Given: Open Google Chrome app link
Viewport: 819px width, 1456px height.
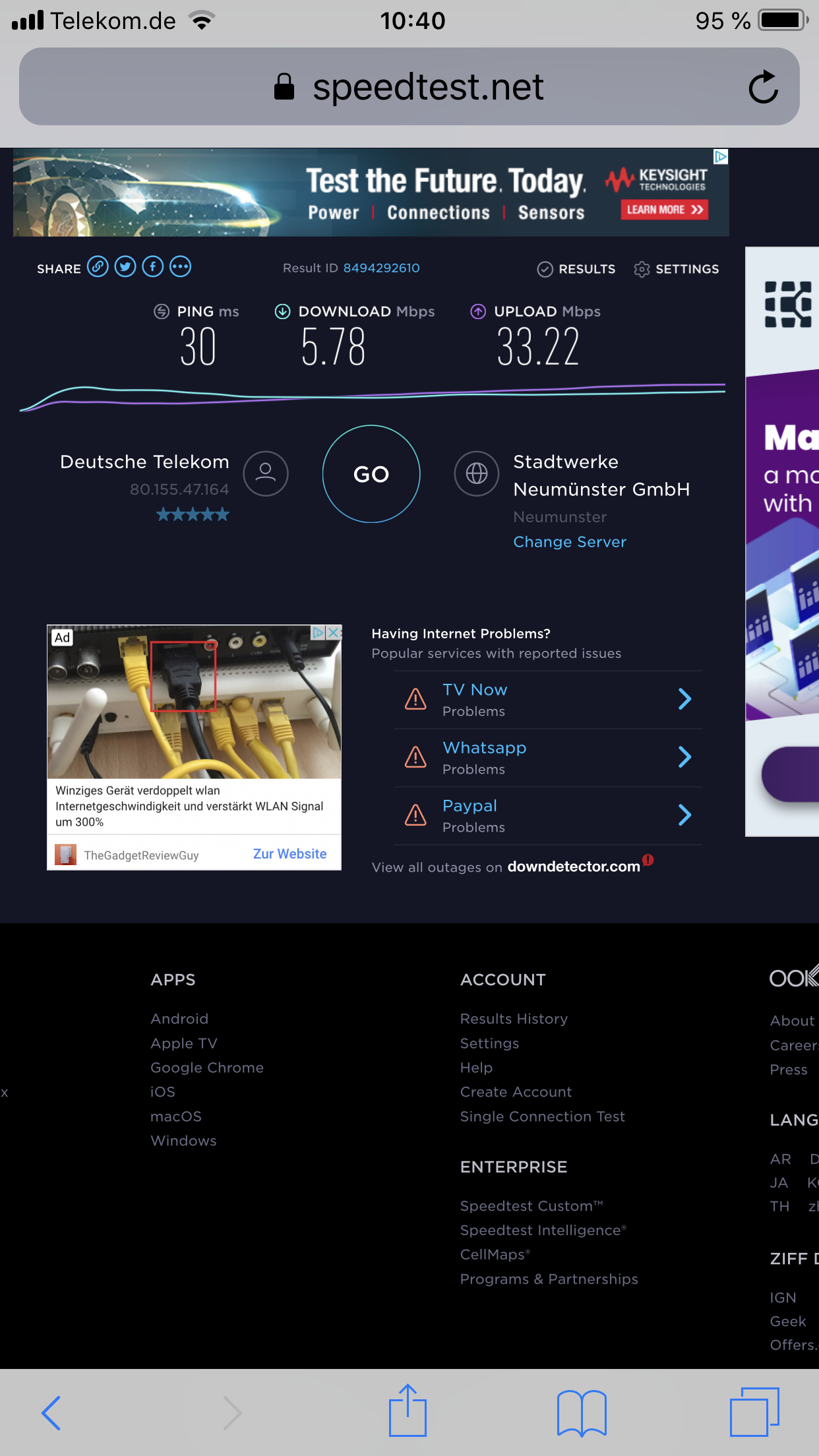Looking at the screenshot, I should (x=207, y=1068).
